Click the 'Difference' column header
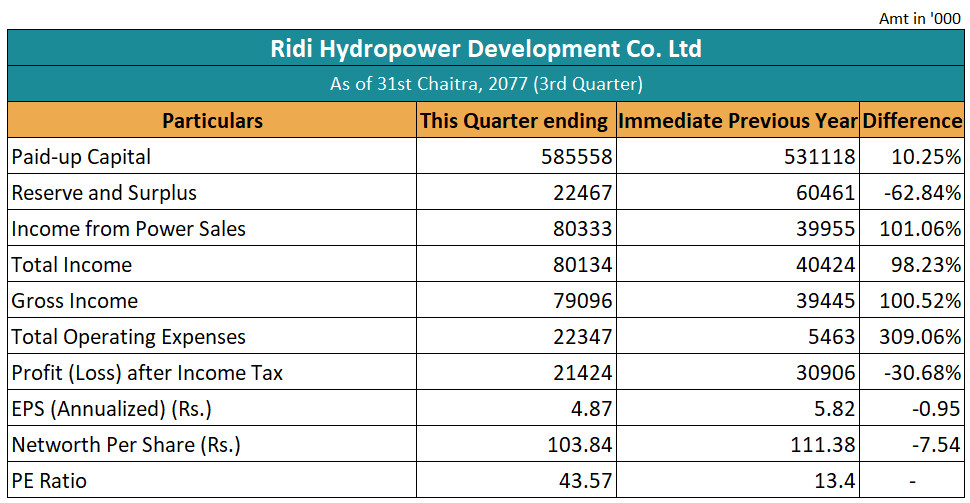 coord(912,121)
